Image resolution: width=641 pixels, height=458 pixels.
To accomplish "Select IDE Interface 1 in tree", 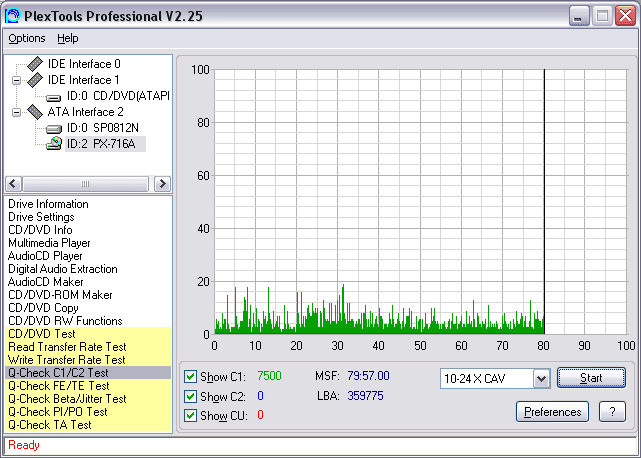I will click(83, 80).
